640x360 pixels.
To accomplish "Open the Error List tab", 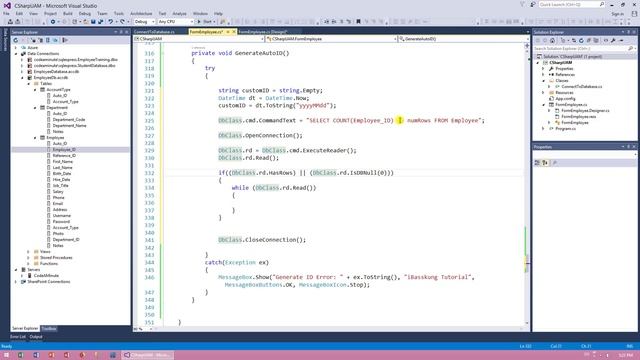I will [18, 337].
